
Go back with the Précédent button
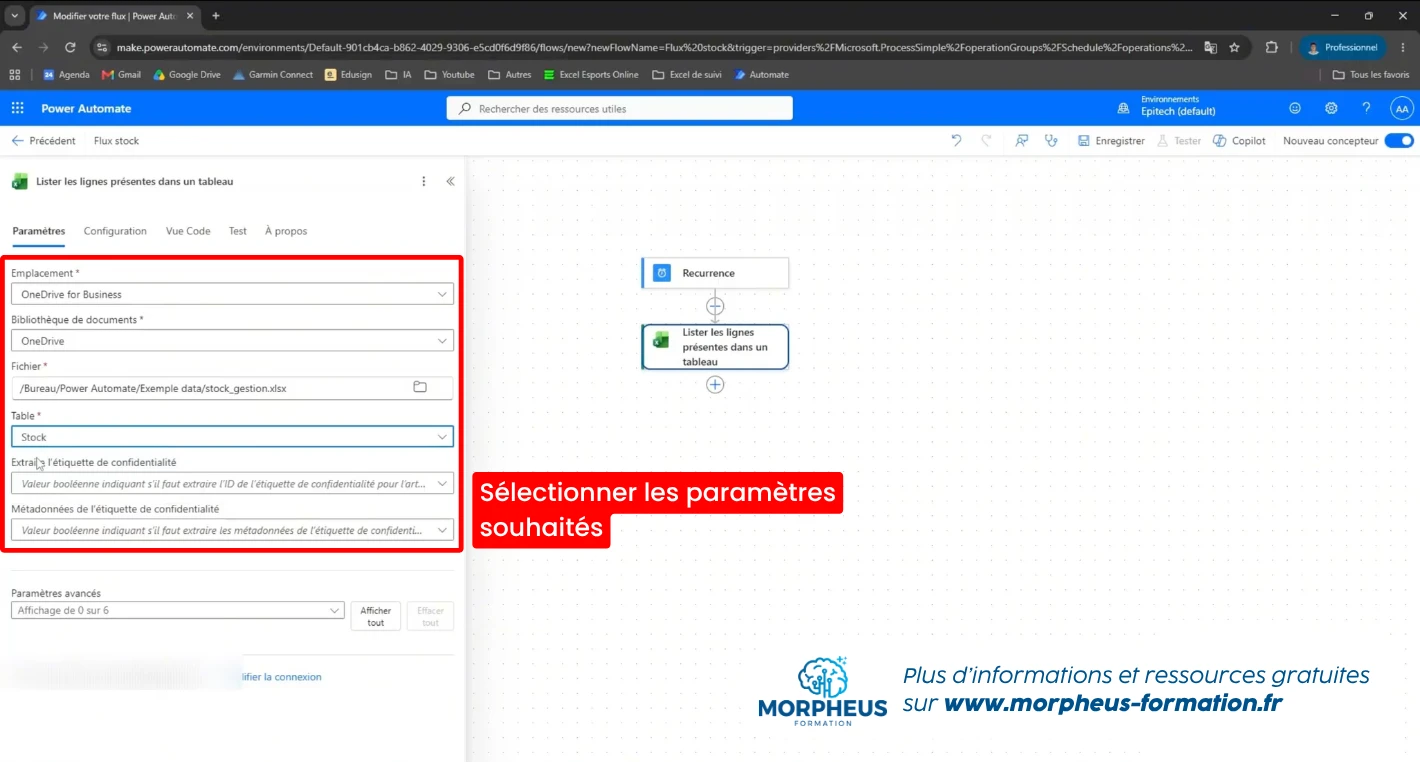coord(44,141)
